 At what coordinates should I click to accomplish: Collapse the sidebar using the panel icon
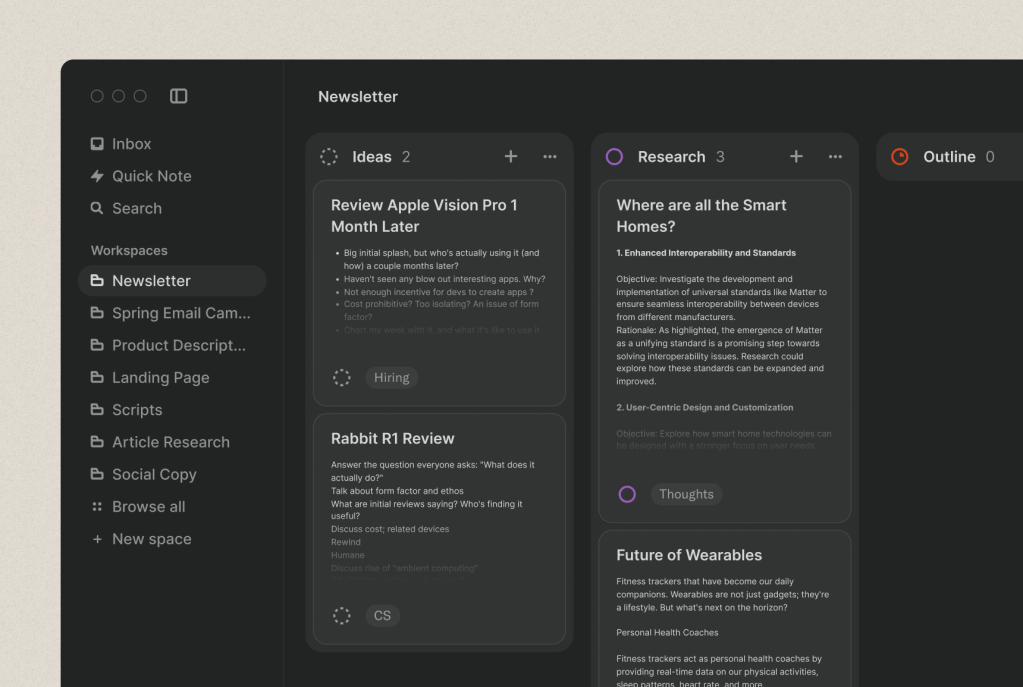point(178,95)
